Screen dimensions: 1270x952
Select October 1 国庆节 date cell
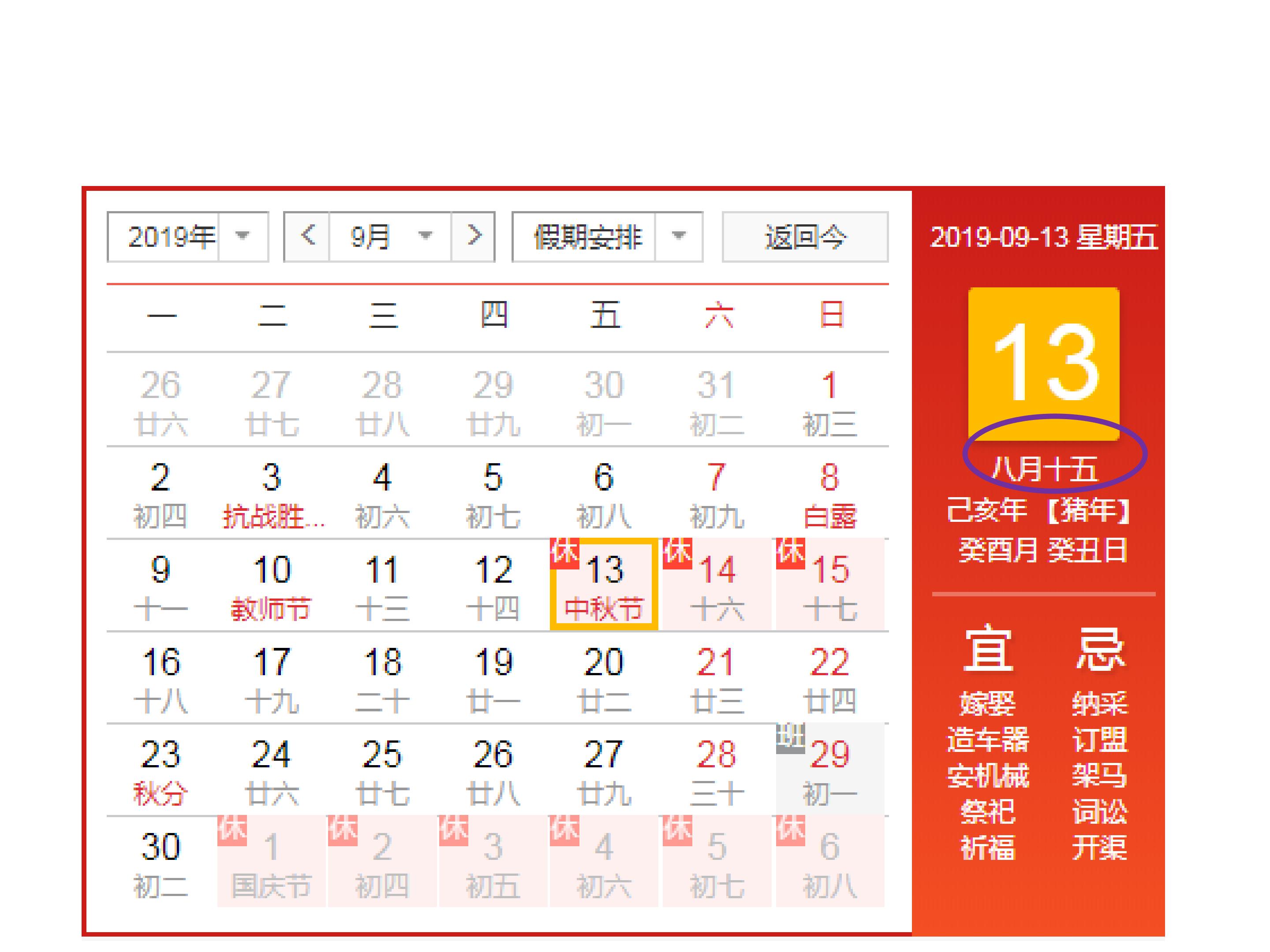click(x=272, y=861)
